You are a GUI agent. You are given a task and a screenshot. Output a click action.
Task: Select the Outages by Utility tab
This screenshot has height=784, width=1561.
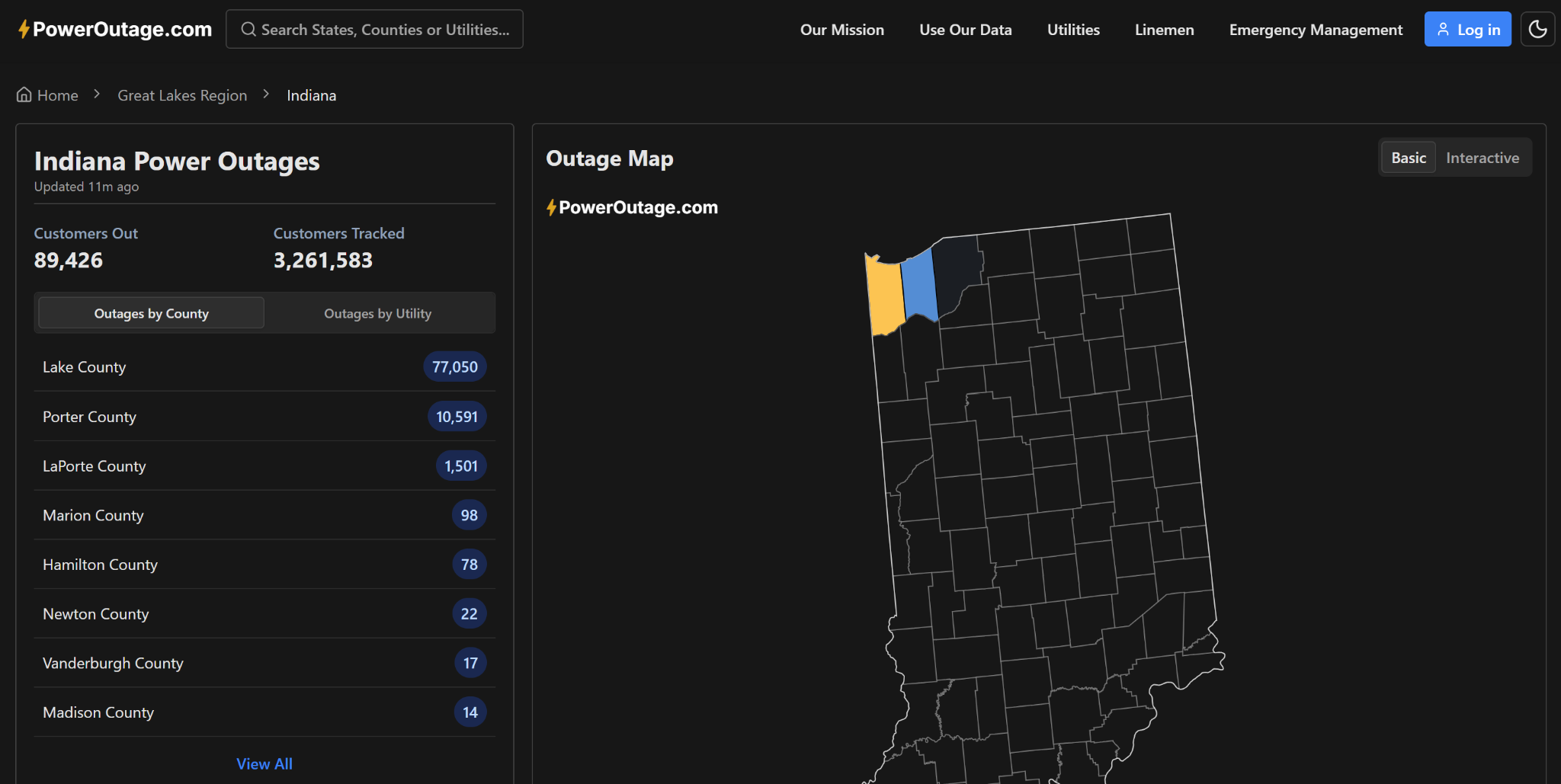pos(378,313)
